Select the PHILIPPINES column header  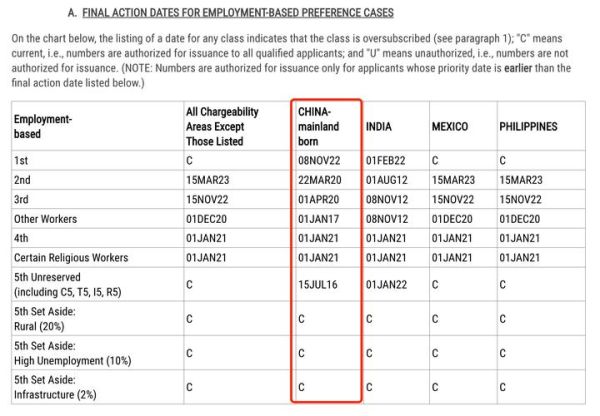click(x=528, y=127)
